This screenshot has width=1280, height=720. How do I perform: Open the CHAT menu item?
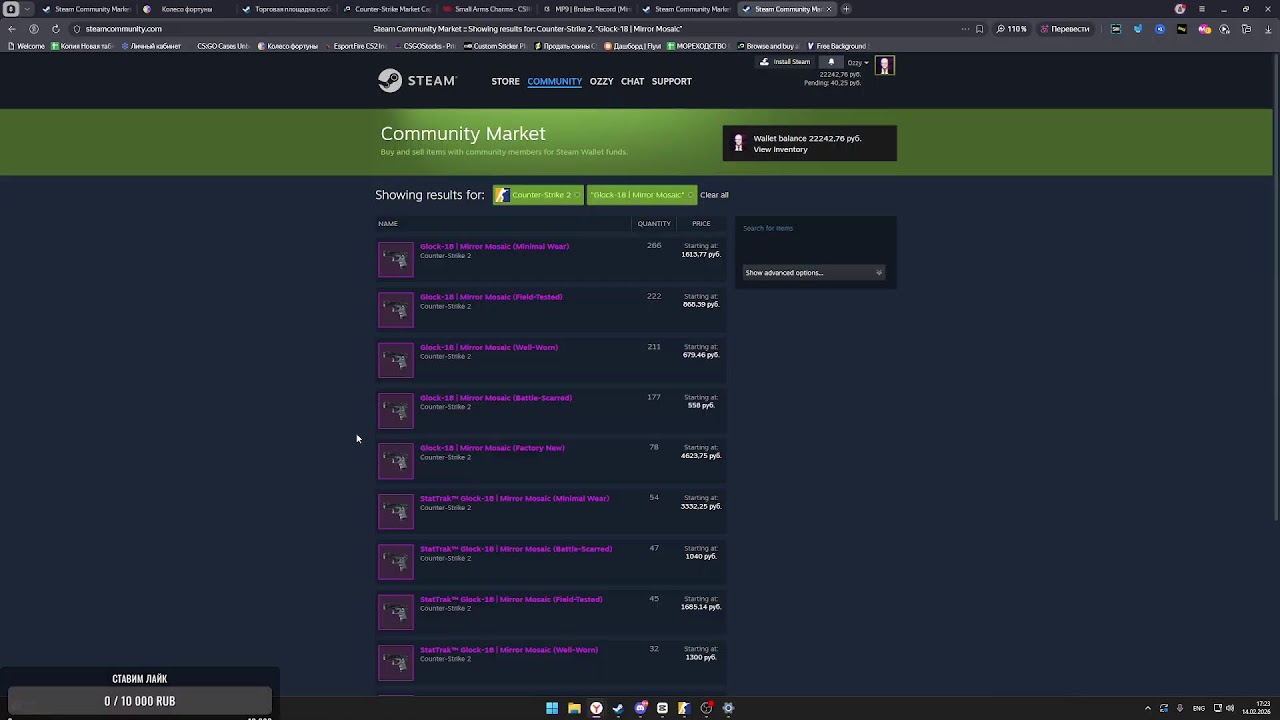[x=632, y=81]
